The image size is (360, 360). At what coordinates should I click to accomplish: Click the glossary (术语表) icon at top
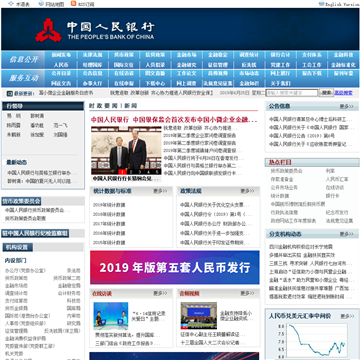click(x=11, y=4)
